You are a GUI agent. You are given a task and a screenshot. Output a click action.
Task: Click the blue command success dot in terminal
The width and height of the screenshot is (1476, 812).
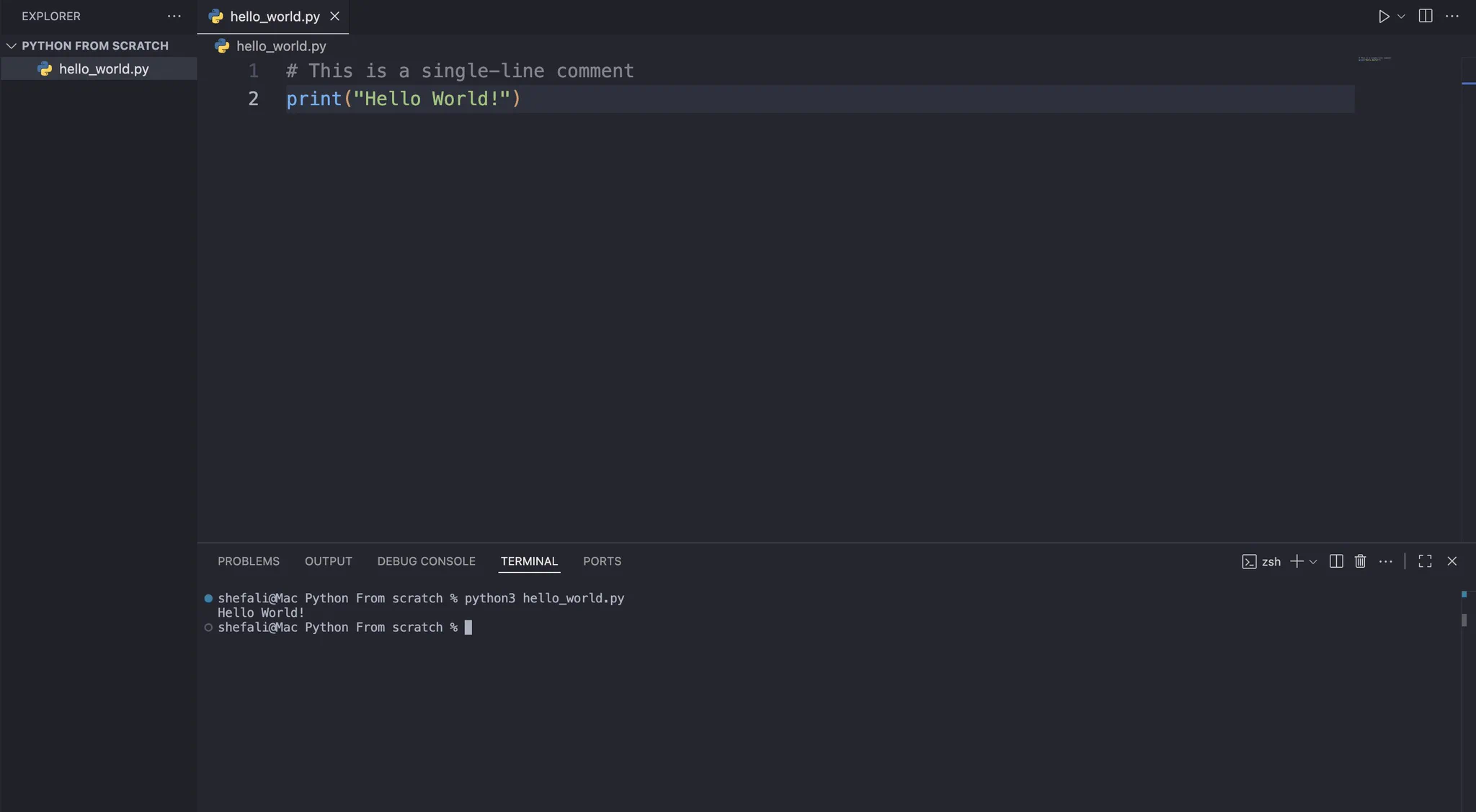[x=208, y=598]
